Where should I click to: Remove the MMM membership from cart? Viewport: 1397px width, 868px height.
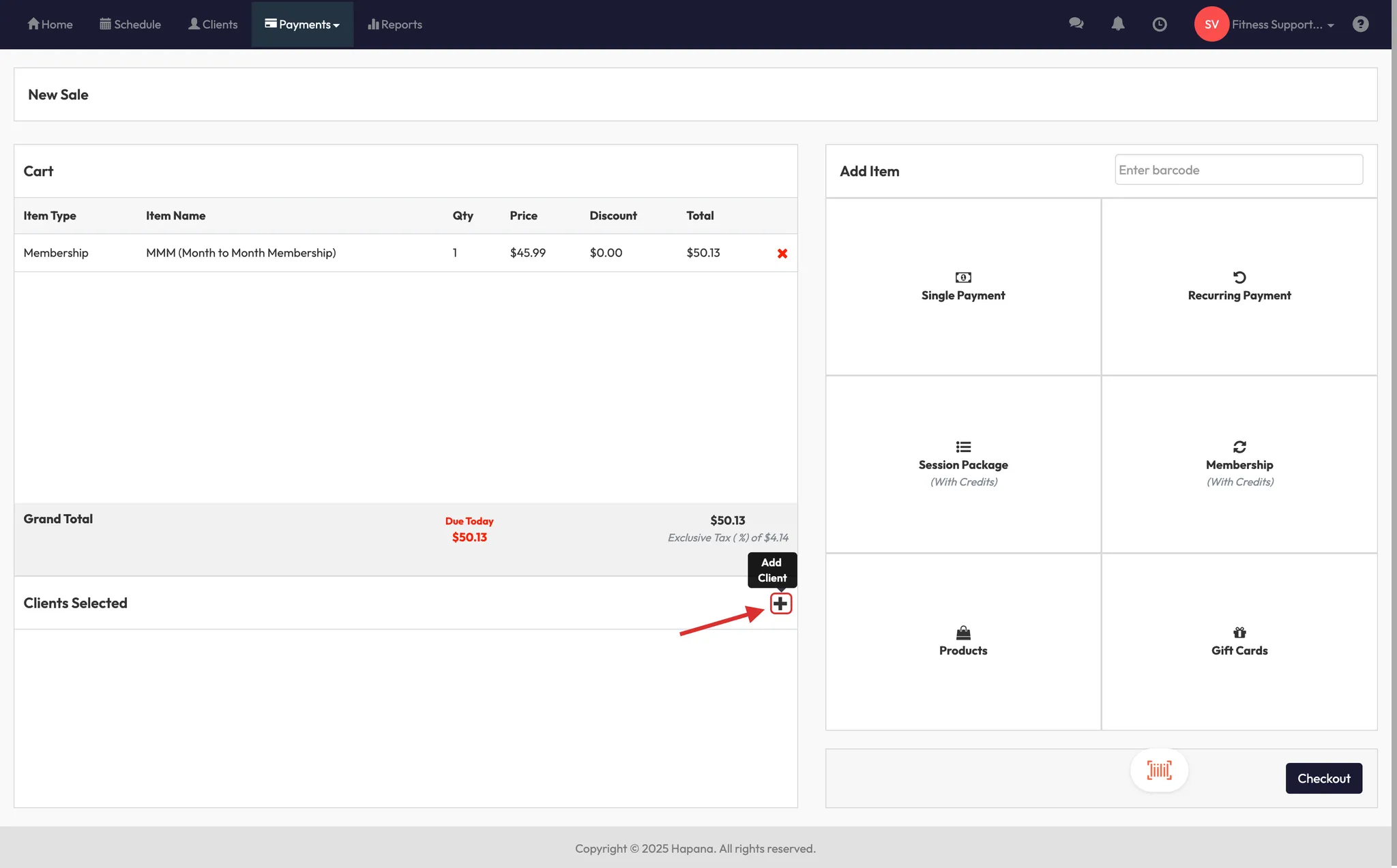pyautogui.click(x=782, y=254)
